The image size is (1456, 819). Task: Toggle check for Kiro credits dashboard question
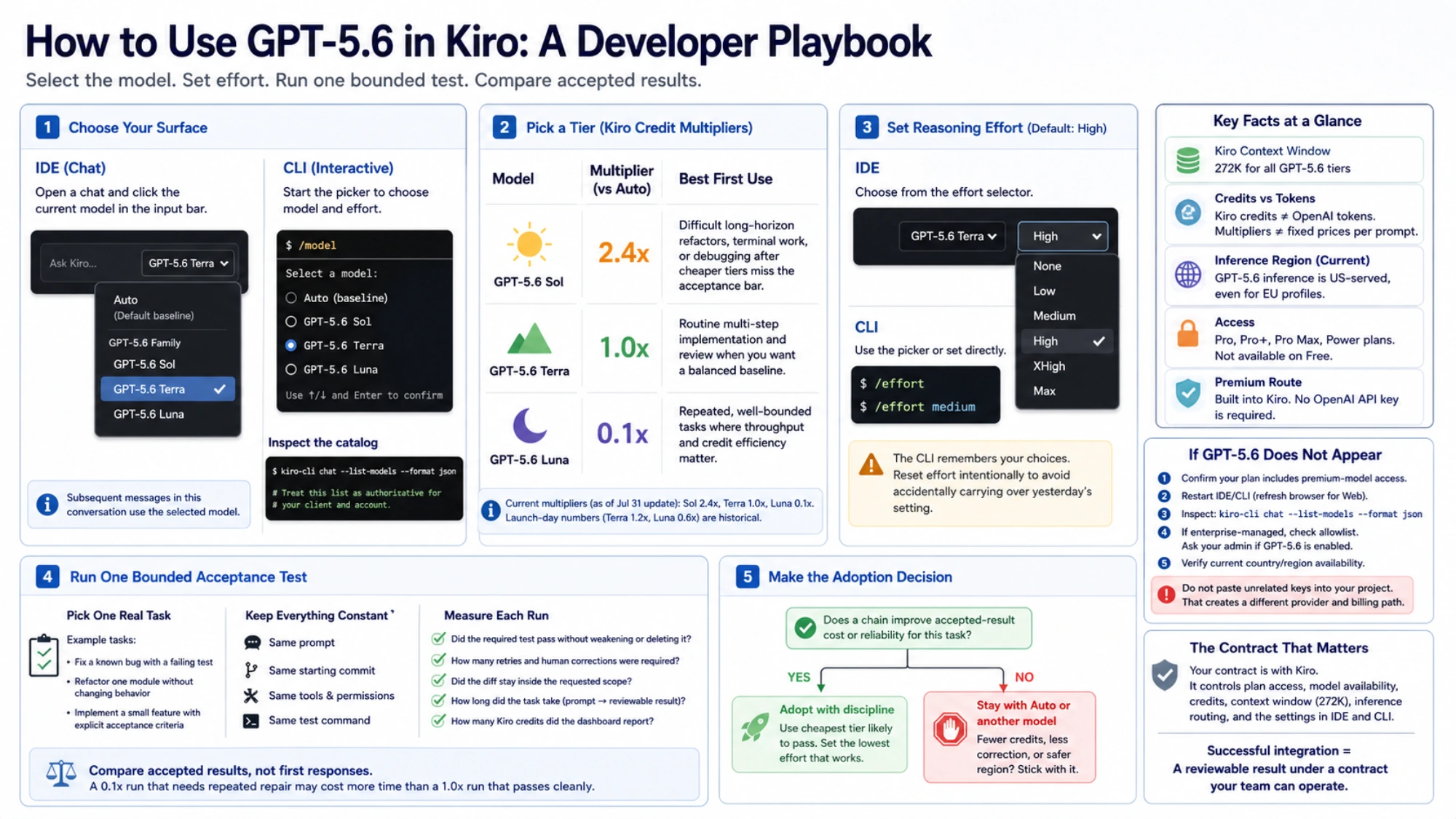pyautogui.click(x=438, y=721)
